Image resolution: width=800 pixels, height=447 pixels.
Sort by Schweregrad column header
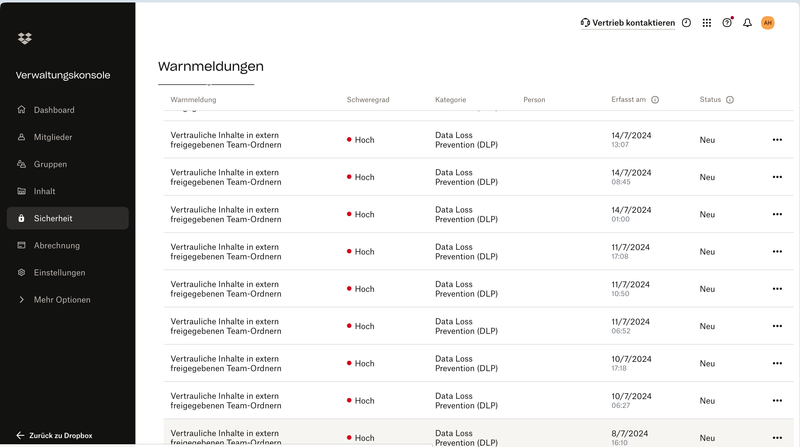pos(366,100)
